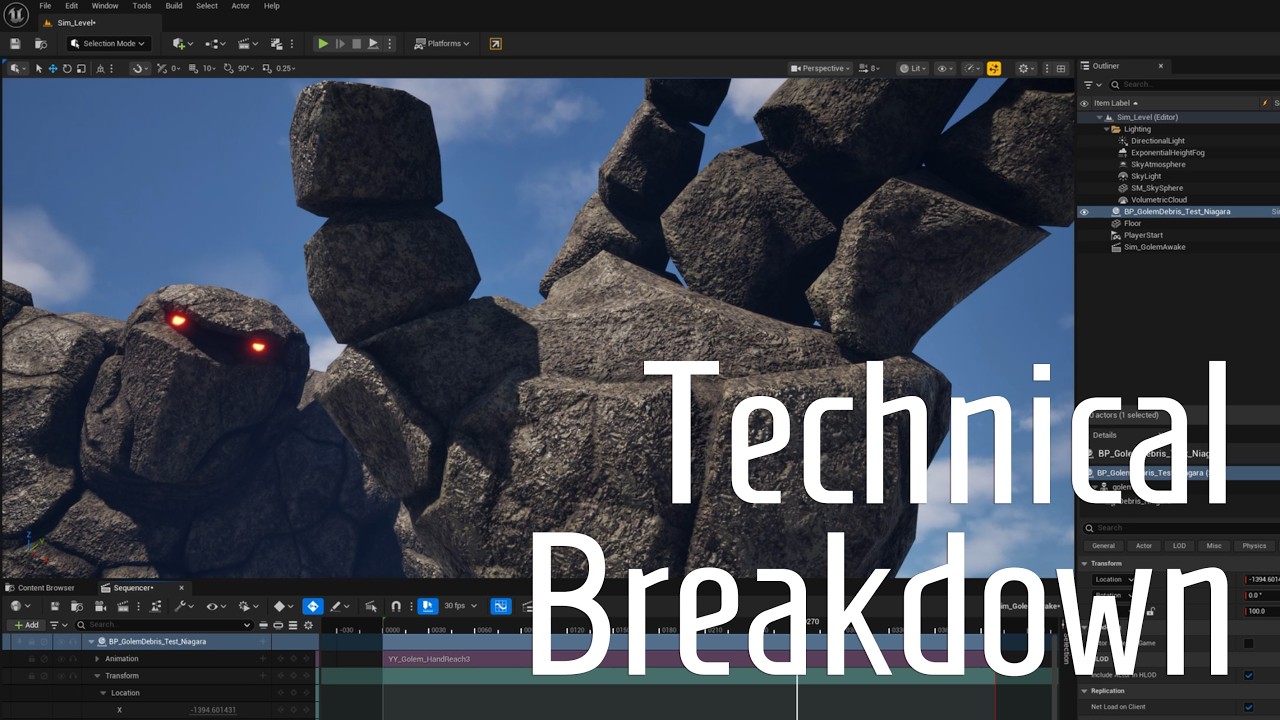Collapse the Location track in Sequencer
This screenshot has width=1280, height=720.
[x=103, y=693]
